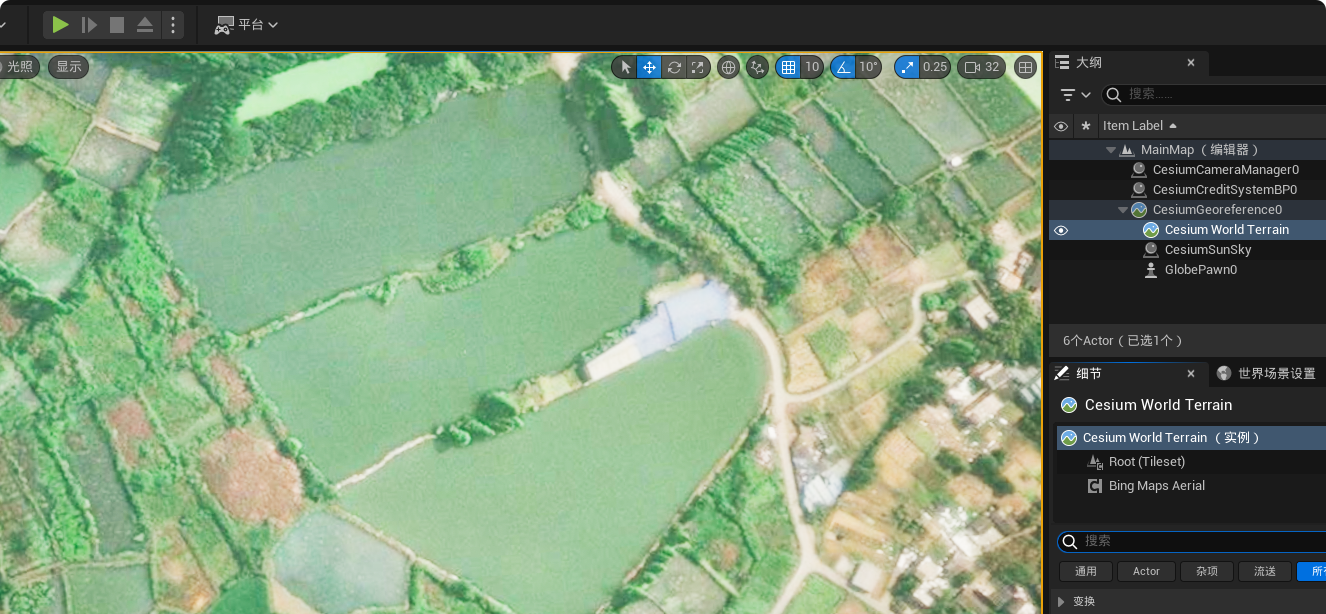Click the Actor filter button
Viewport: 1326px width, 614px height.
click(x=1146, y=571)
